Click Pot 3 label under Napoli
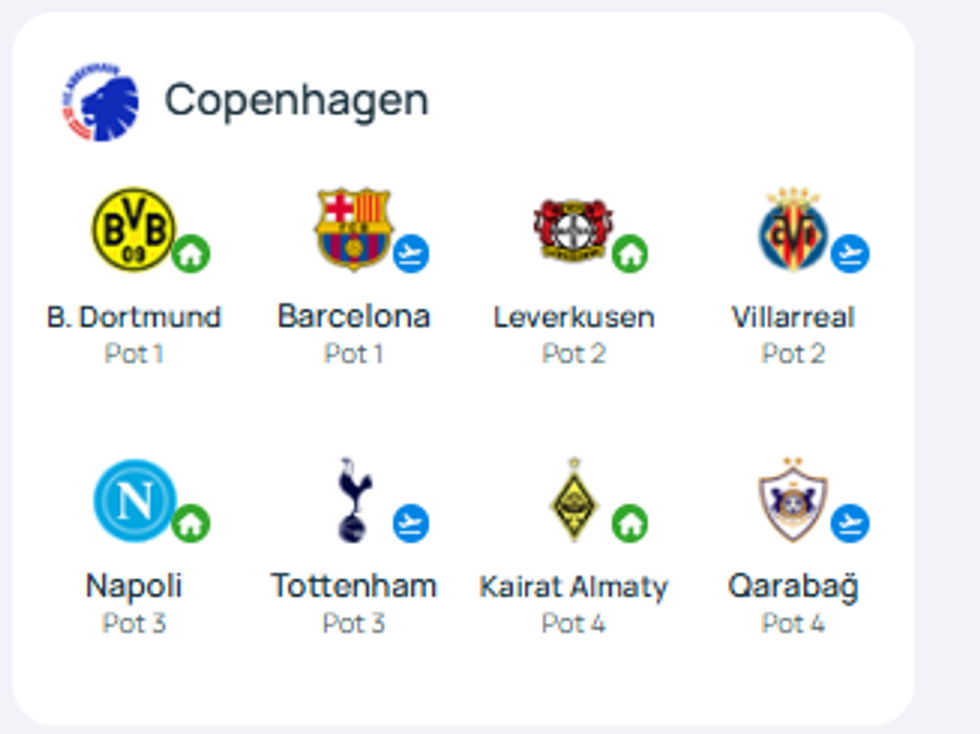980x734 pixels. (x=134, y=623)
